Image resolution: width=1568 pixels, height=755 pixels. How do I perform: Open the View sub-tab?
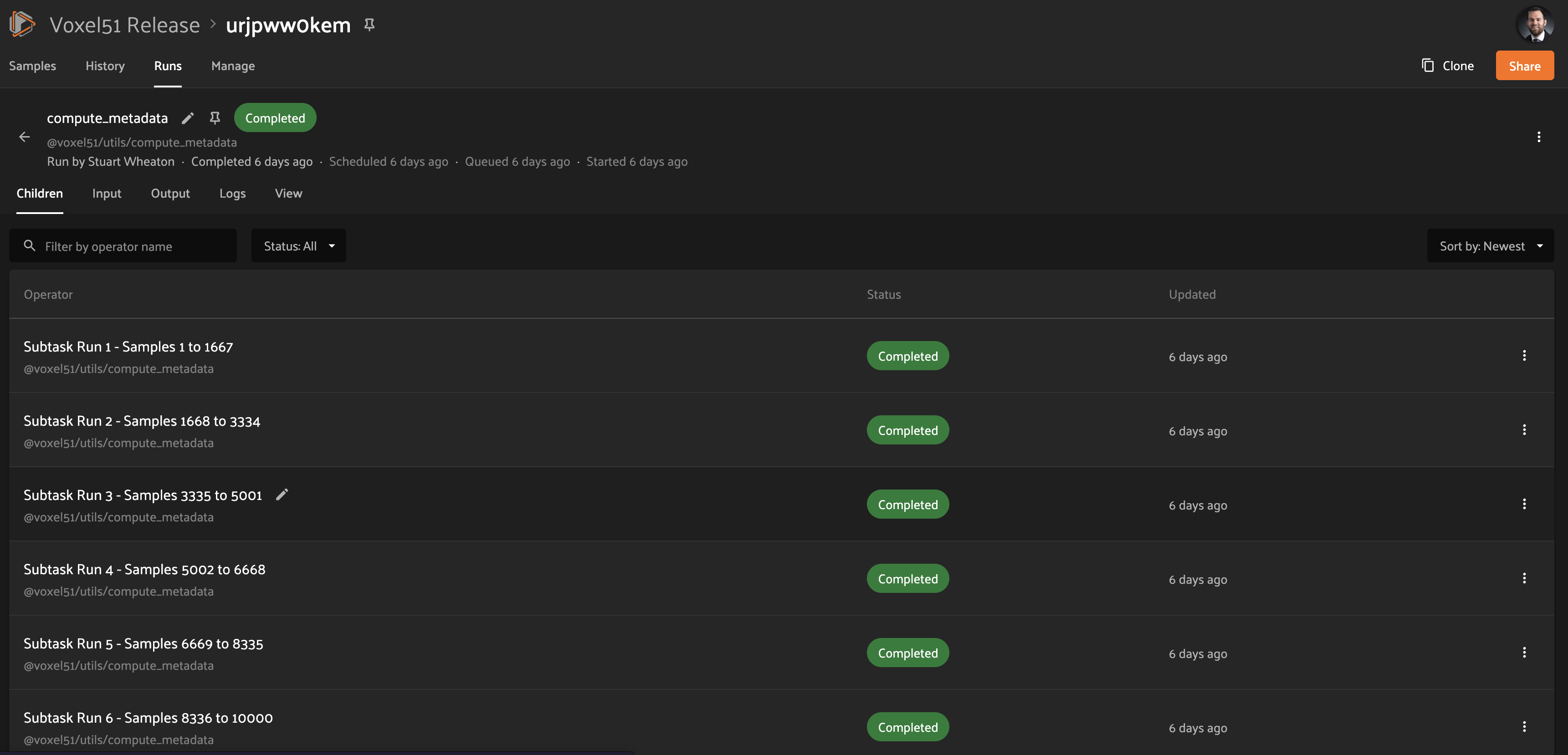[x=288, y=194]
